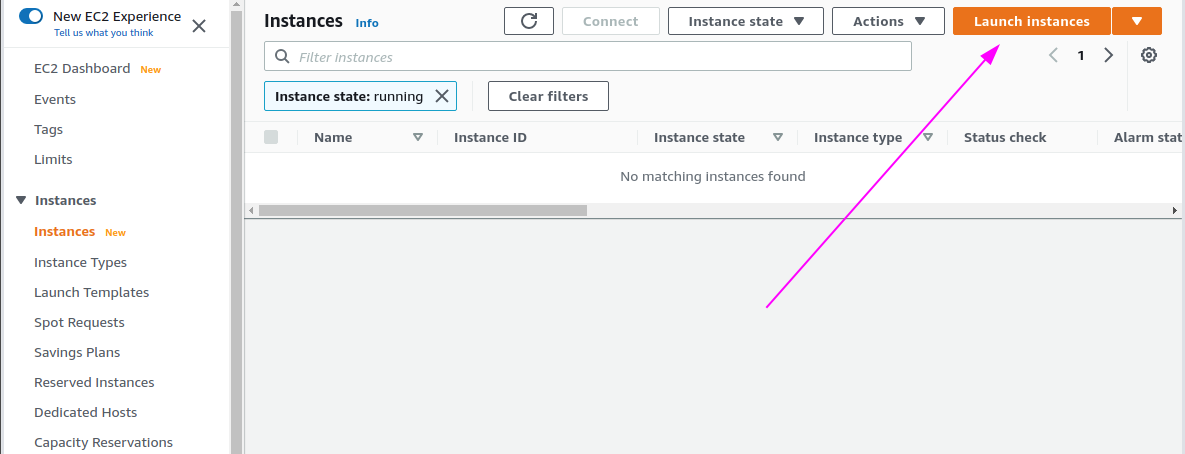Click into the Filter instances search field
1185x454 pixels.
tap(588, 57)
